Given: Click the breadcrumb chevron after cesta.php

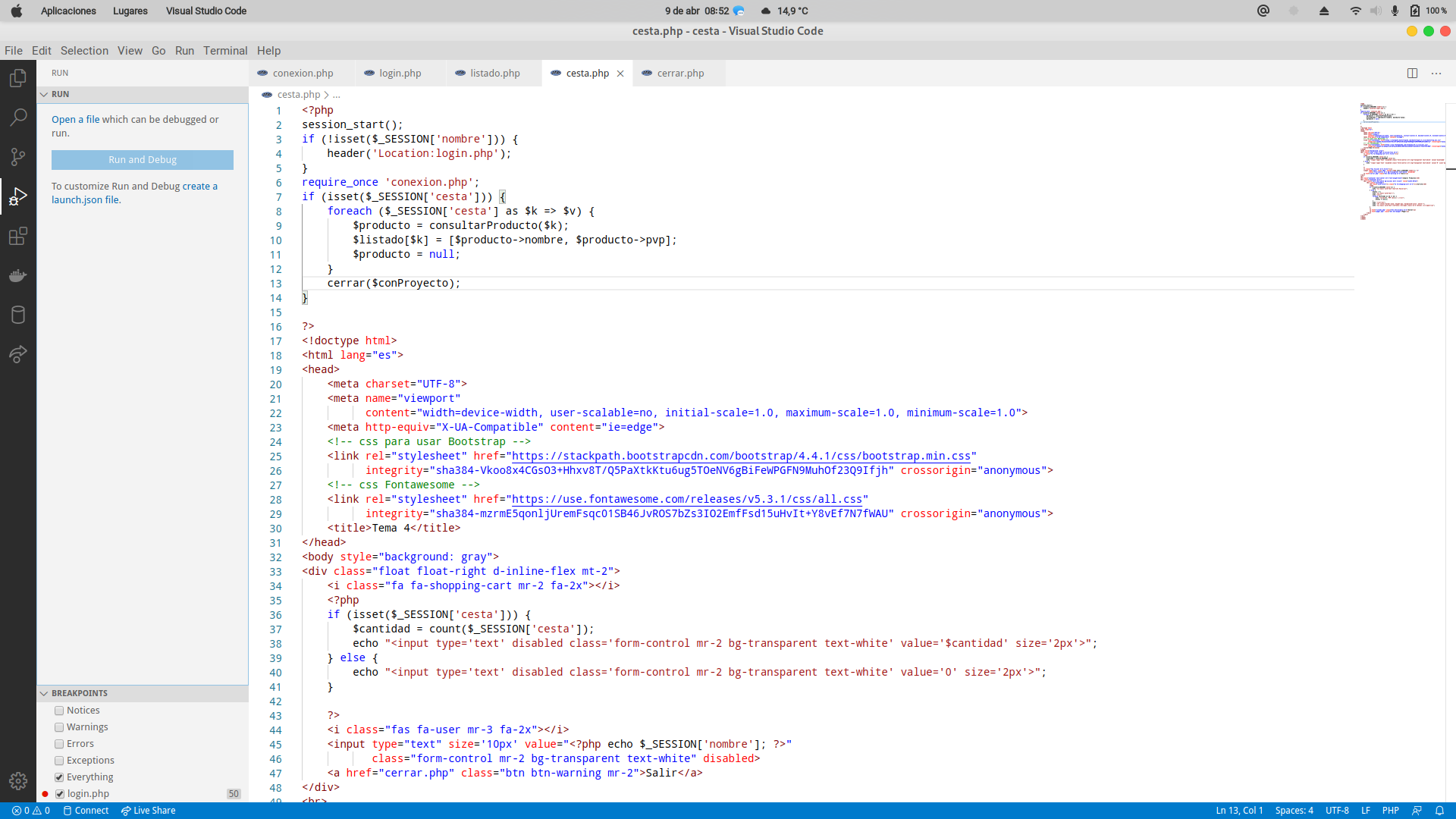Looking at the screenshot, I should point(327,95).
